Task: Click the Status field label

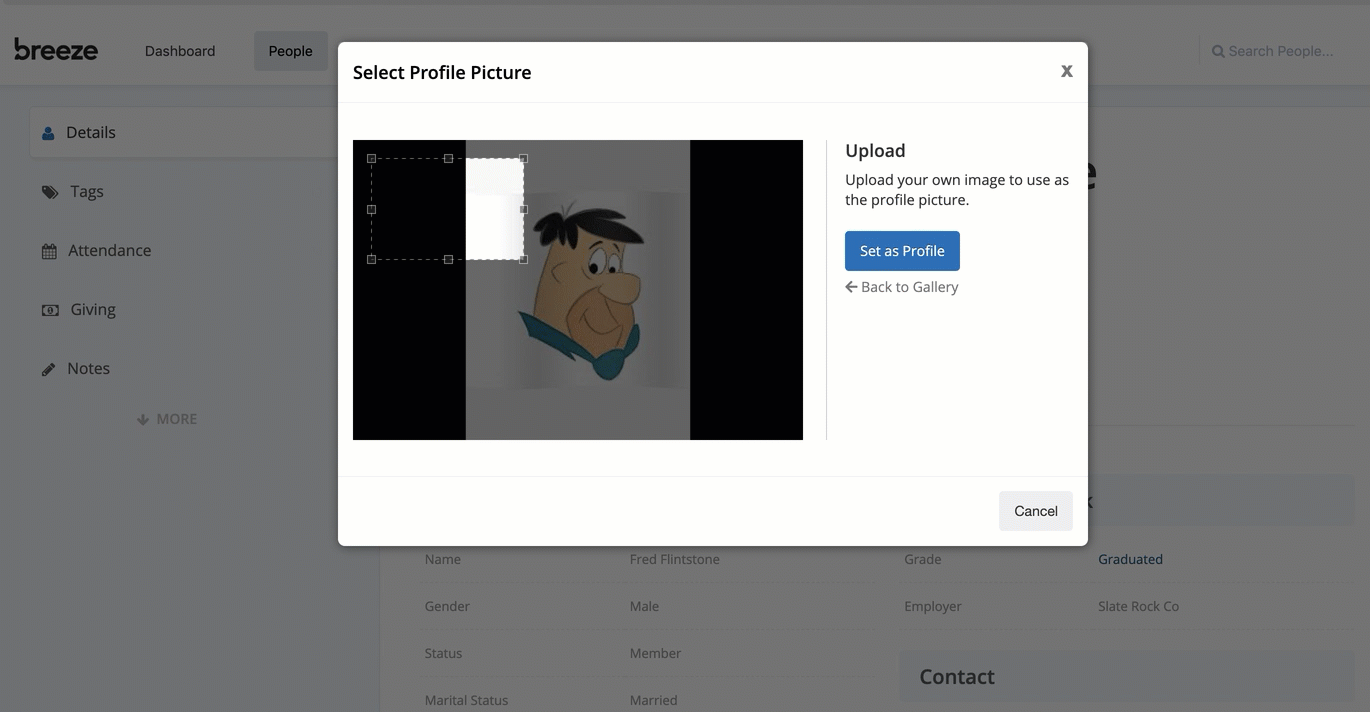Action: (x=443, y=653)
